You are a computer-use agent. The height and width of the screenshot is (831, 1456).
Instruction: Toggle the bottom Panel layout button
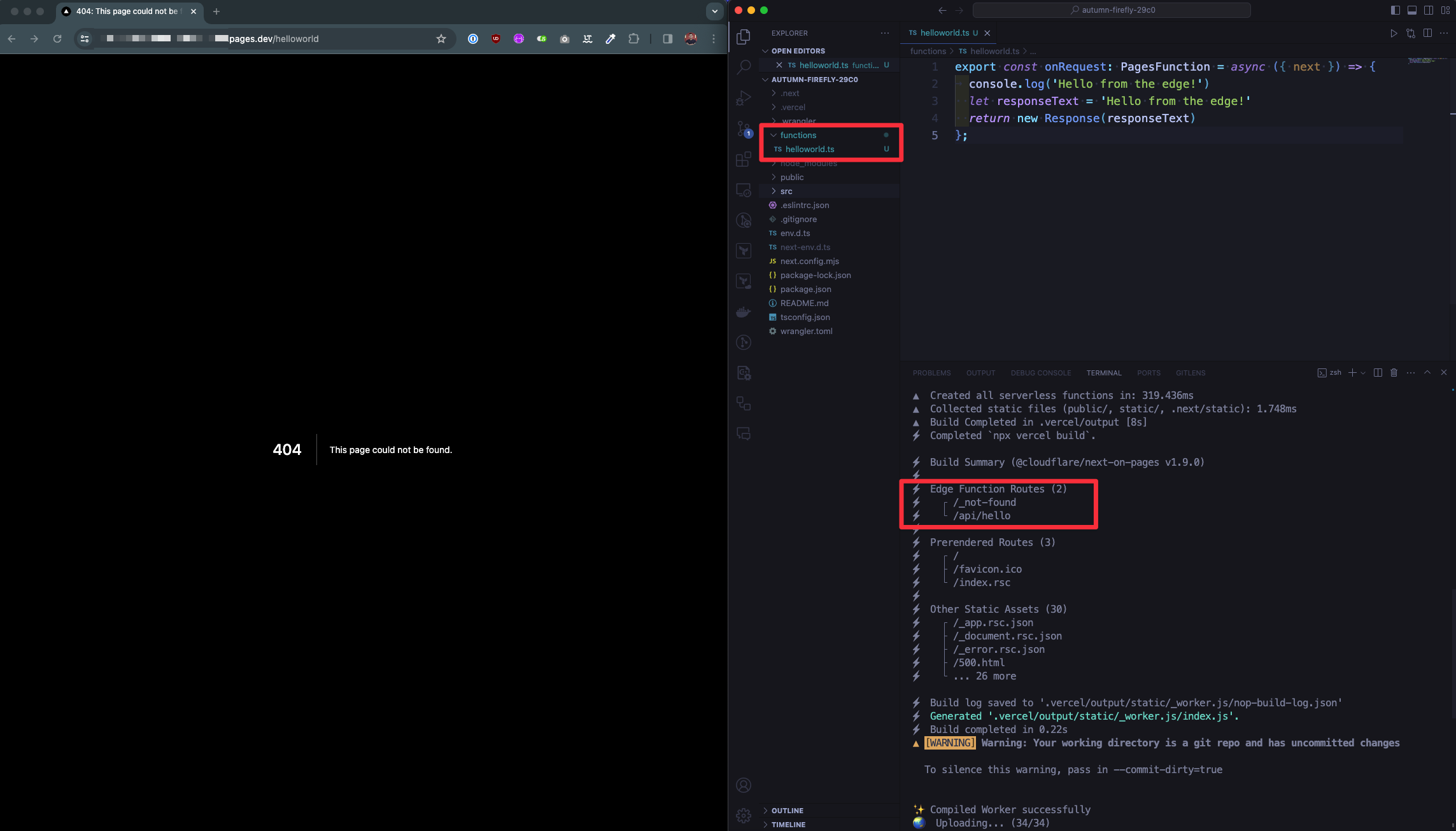[x=1411, y=10]
